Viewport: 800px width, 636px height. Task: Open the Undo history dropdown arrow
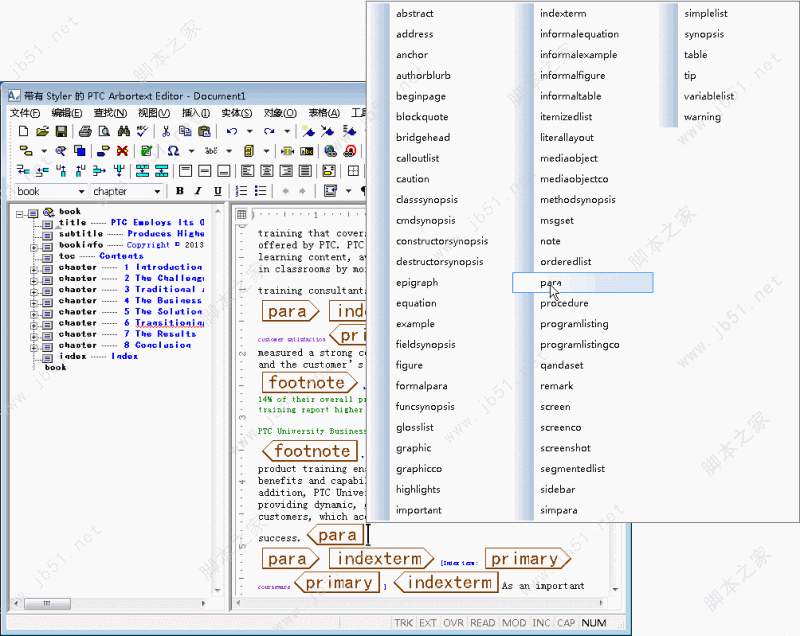point(249,132)
